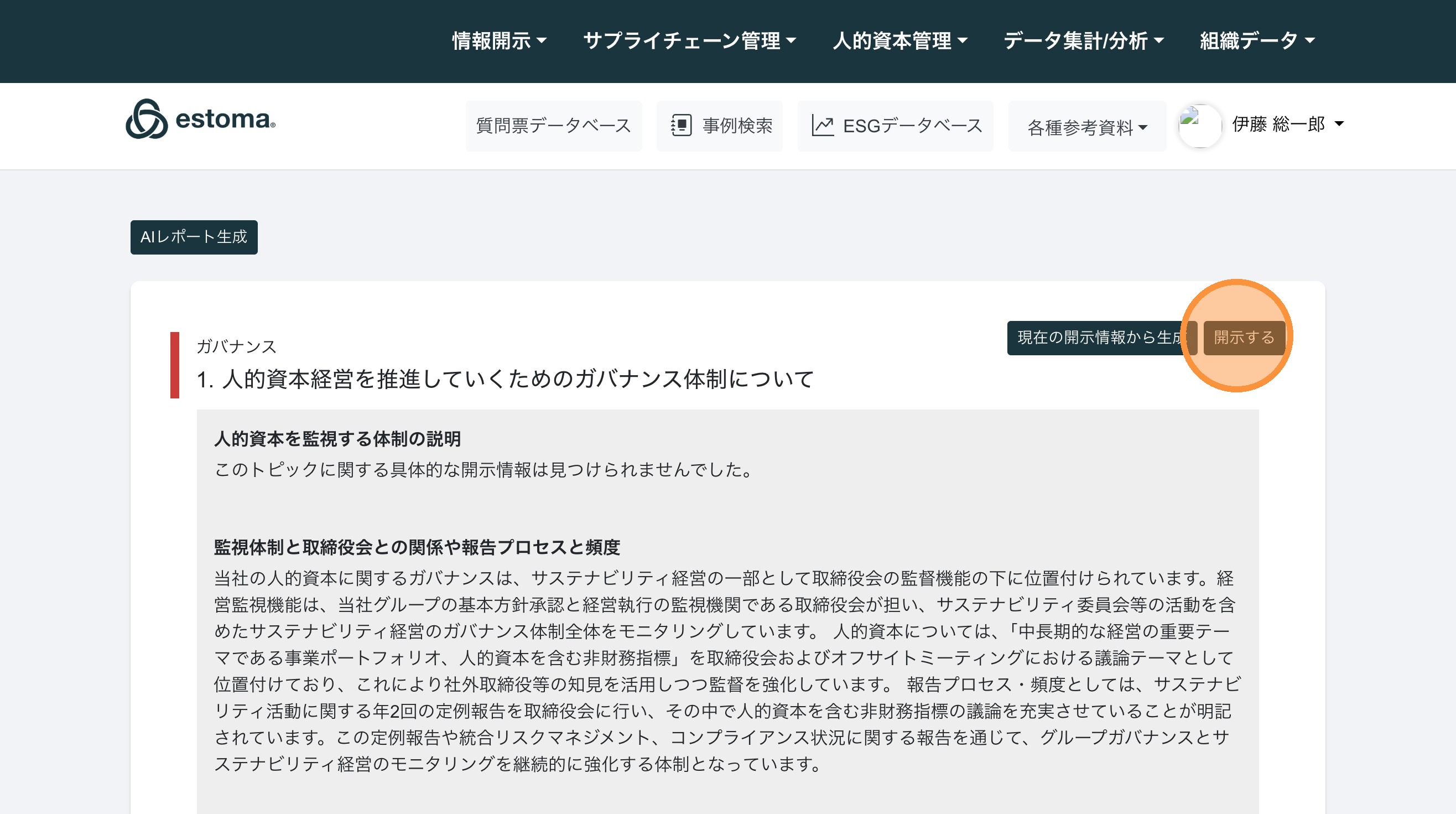Click the user avatar image

[1199, 126]
